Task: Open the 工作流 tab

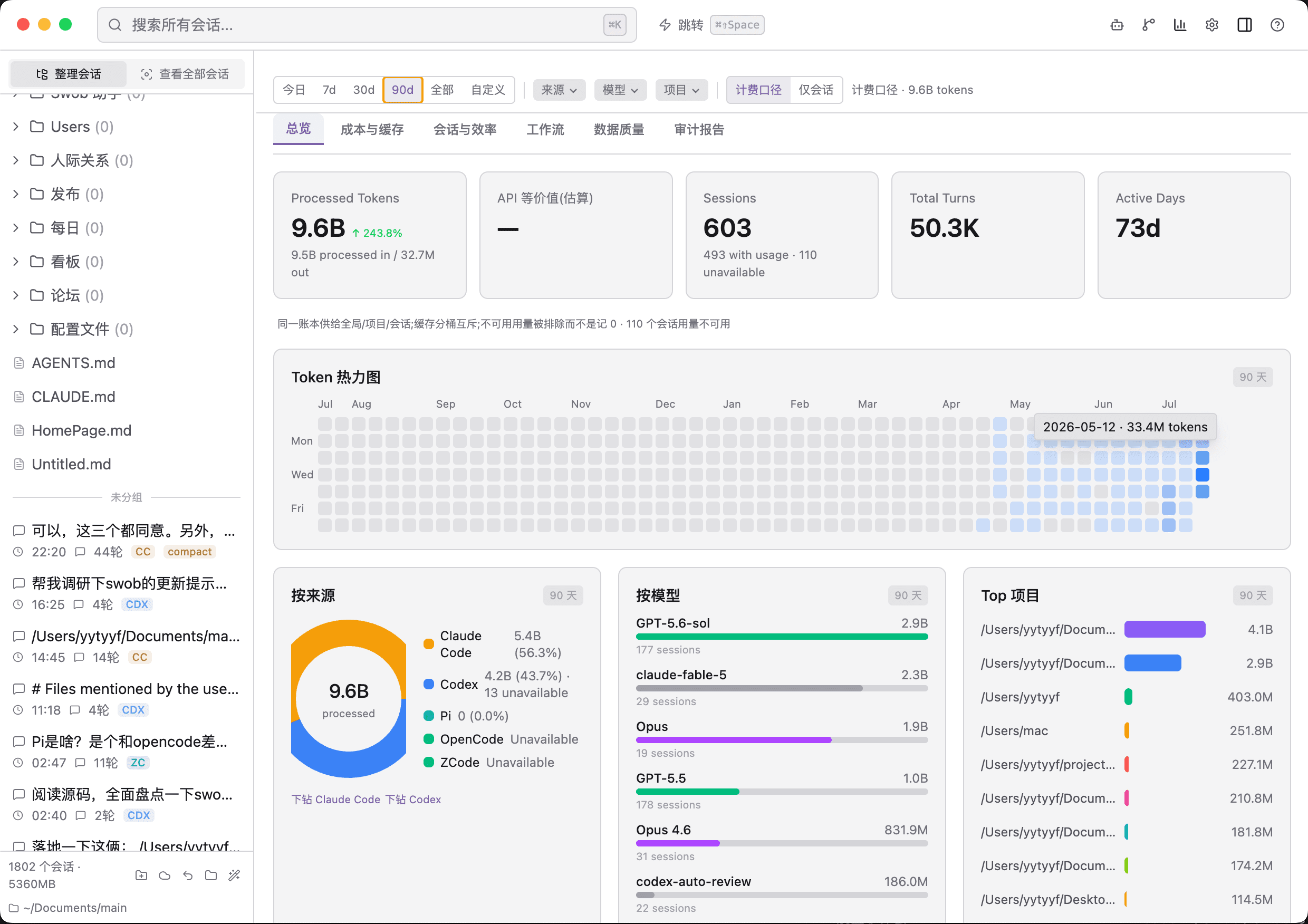Action: 545,130
